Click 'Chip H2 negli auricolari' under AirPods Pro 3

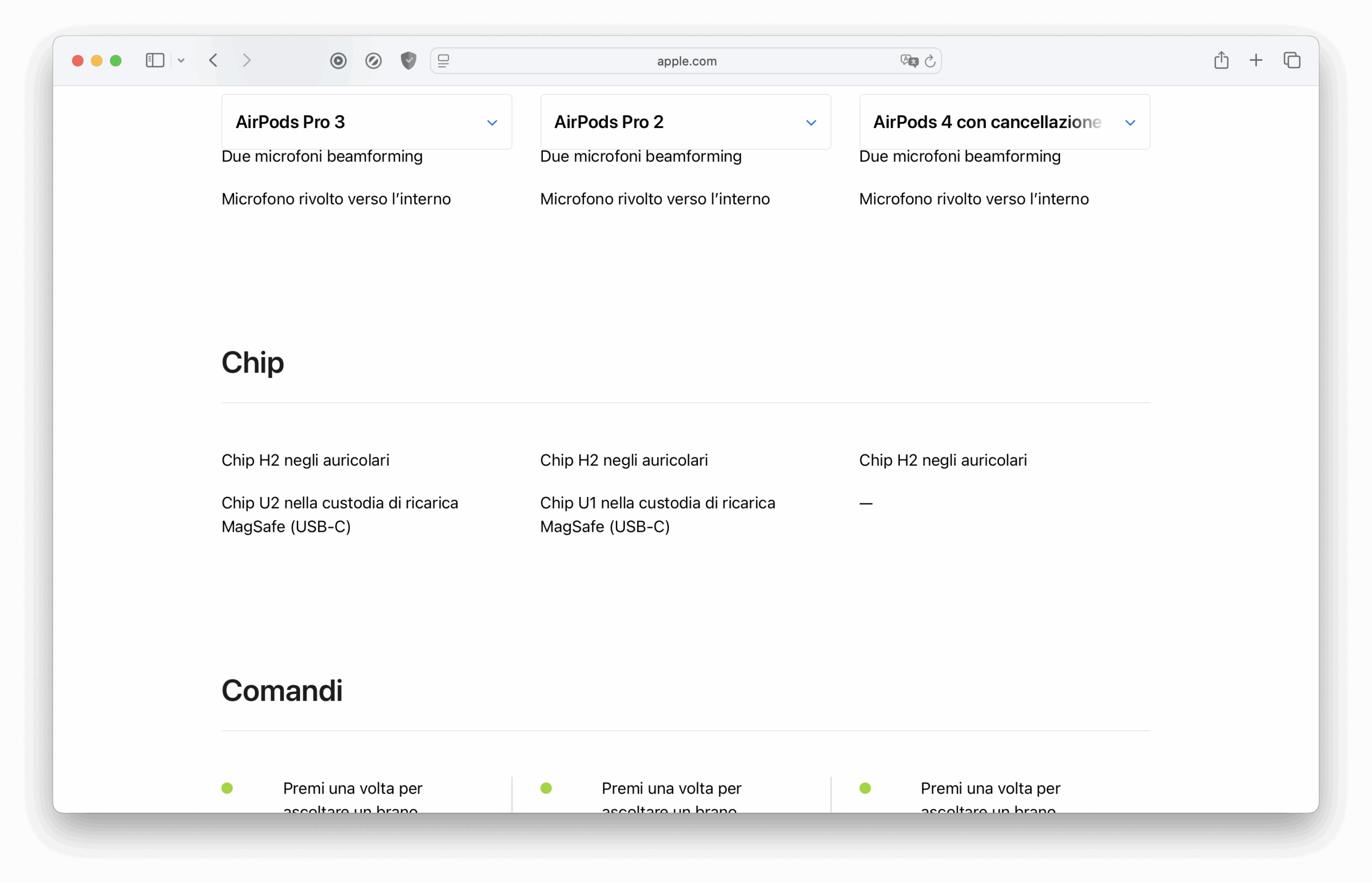click(x=305, y=460)
